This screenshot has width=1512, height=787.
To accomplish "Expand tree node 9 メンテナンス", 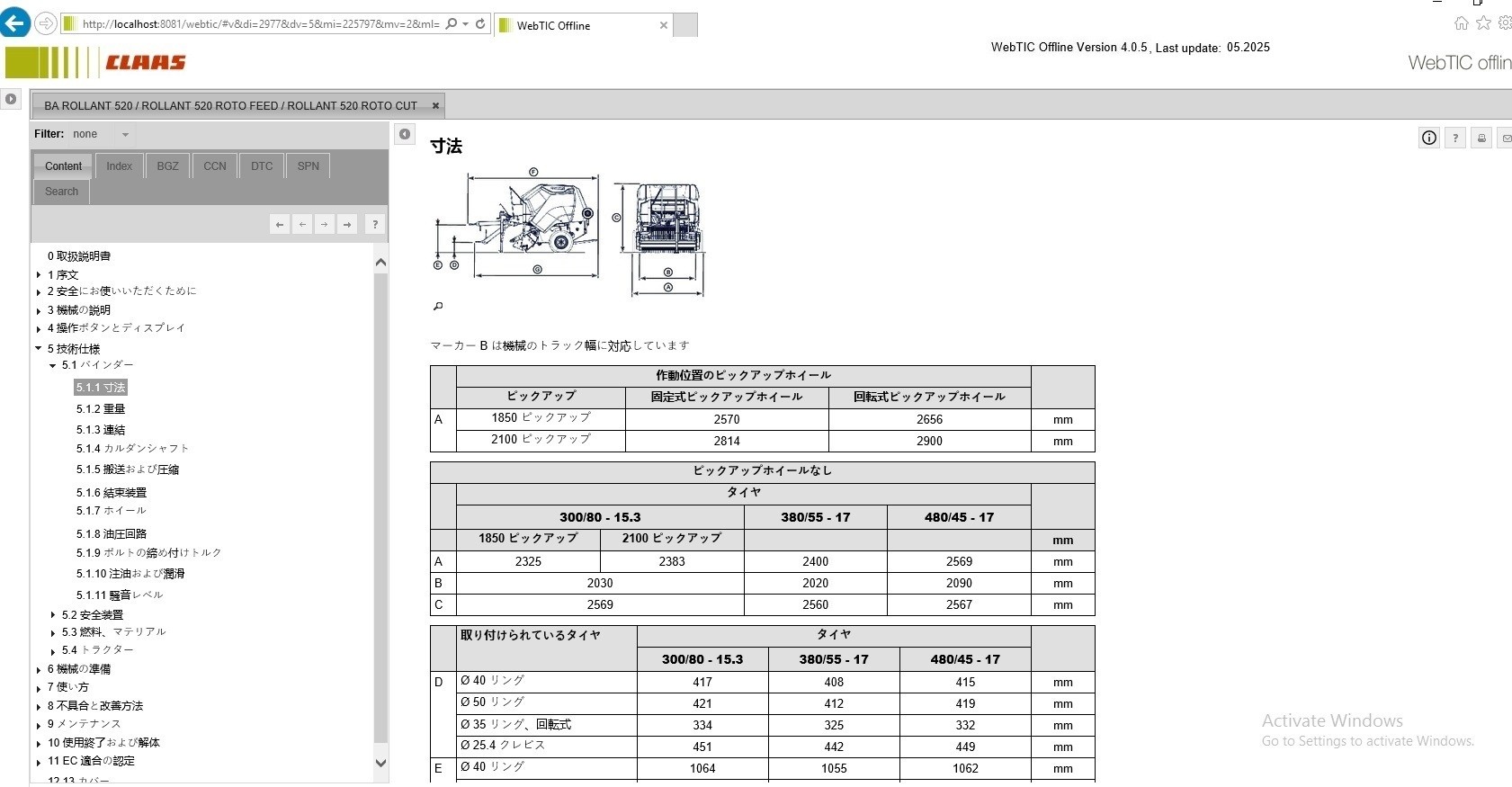I will pos(39,724).
